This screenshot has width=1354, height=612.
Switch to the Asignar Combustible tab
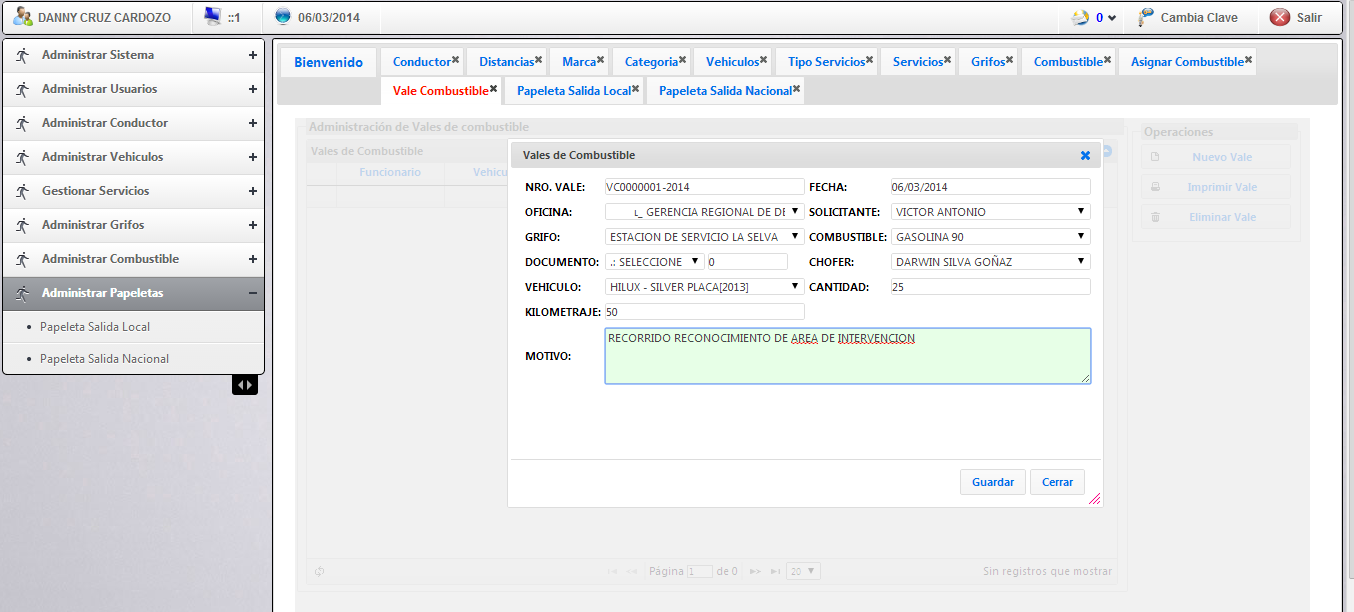tap(1187, 62)
